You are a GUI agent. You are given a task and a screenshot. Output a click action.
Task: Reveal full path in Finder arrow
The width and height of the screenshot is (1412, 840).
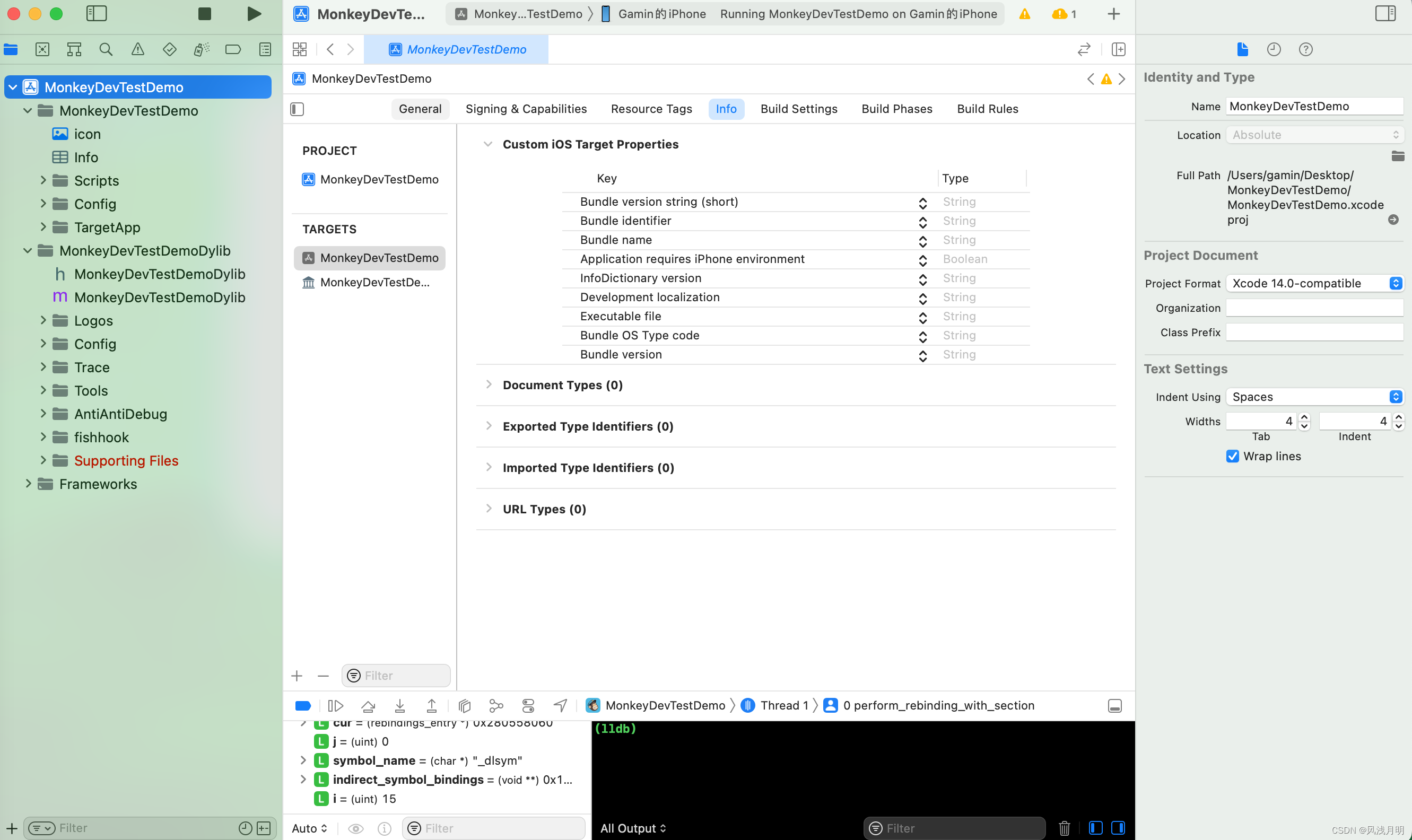point(1393,220)
